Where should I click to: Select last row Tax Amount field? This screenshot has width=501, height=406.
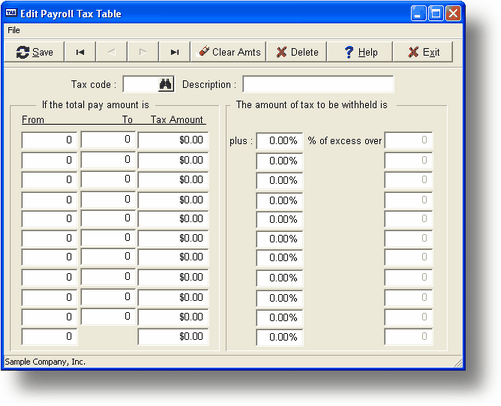[x=173, y=336]
